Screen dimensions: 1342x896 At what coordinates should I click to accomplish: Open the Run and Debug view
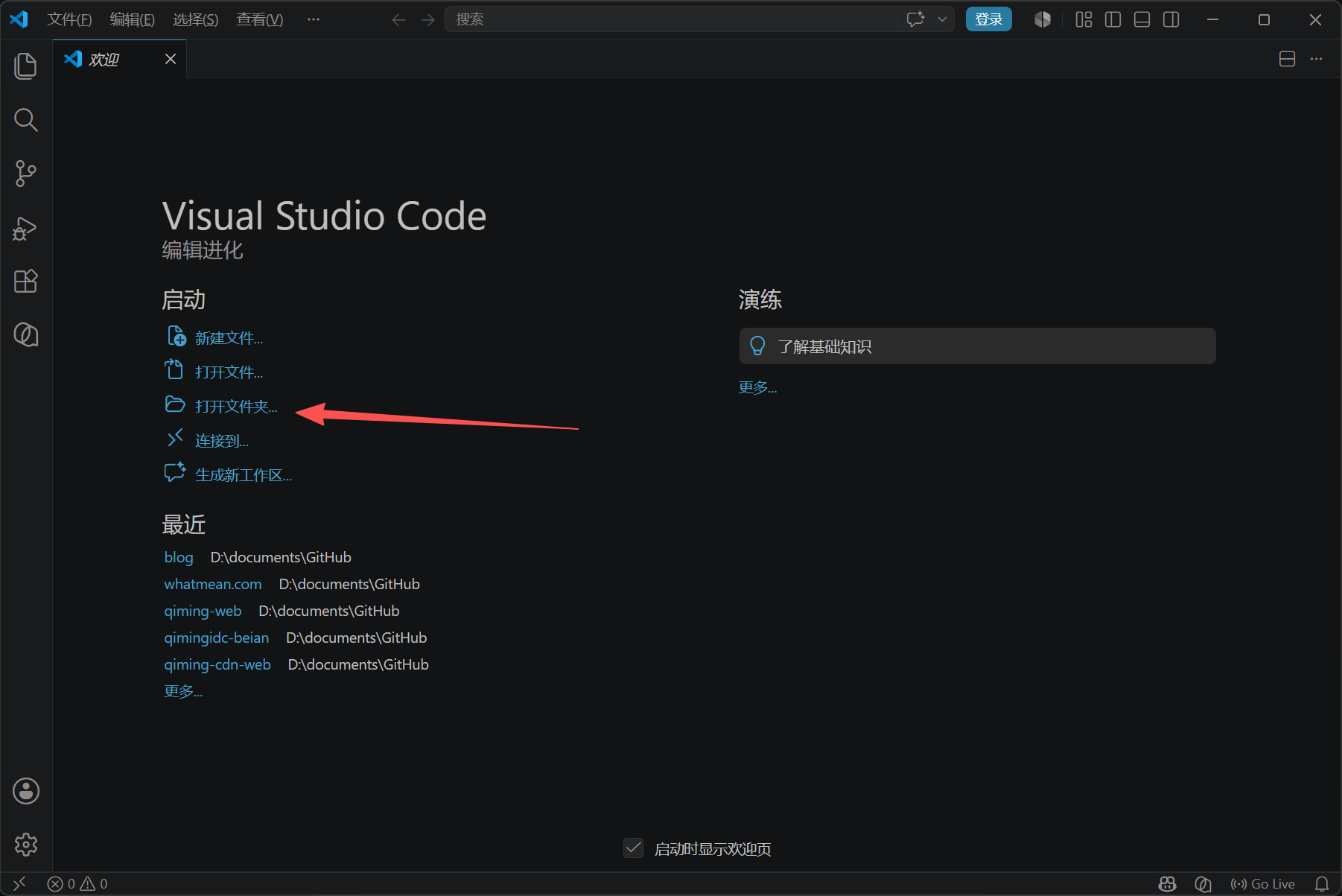(26, 228)
